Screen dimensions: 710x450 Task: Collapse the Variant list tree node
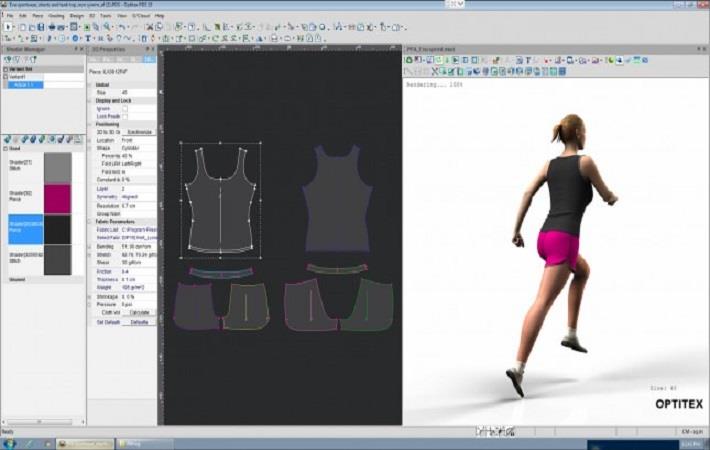[5, 69]
